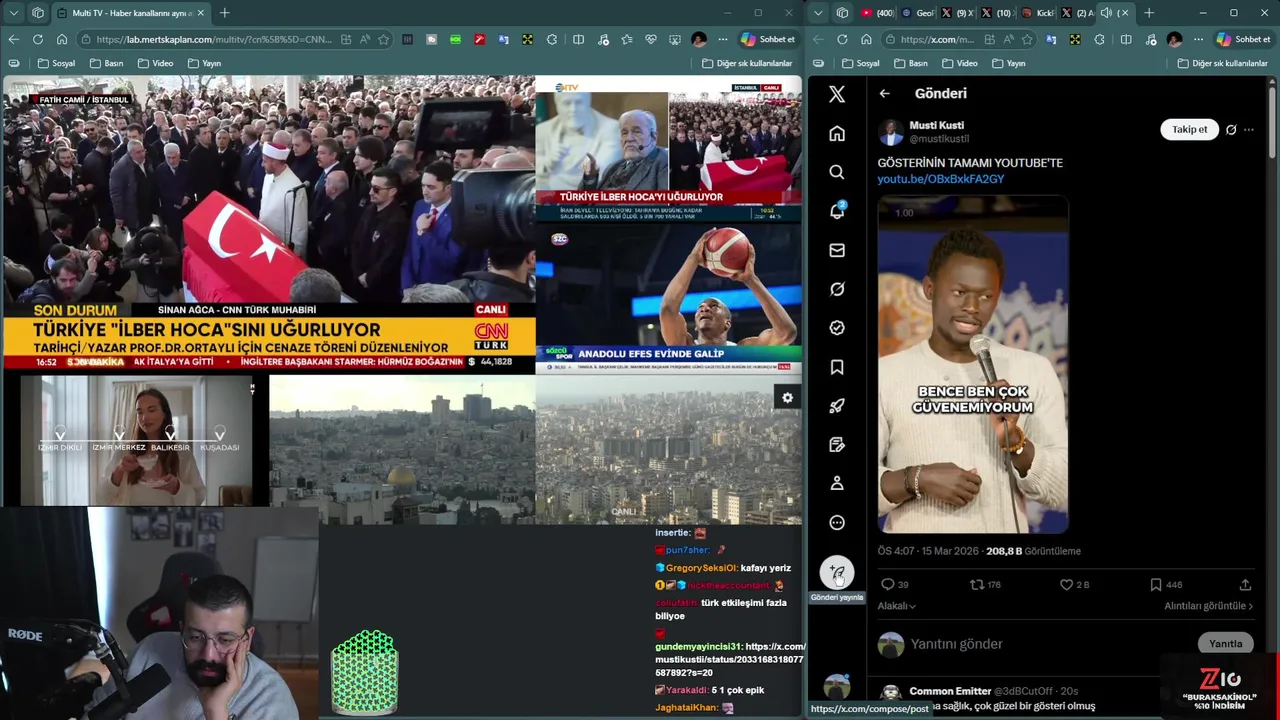Open X notifications bell icon

tap(837, 211)
